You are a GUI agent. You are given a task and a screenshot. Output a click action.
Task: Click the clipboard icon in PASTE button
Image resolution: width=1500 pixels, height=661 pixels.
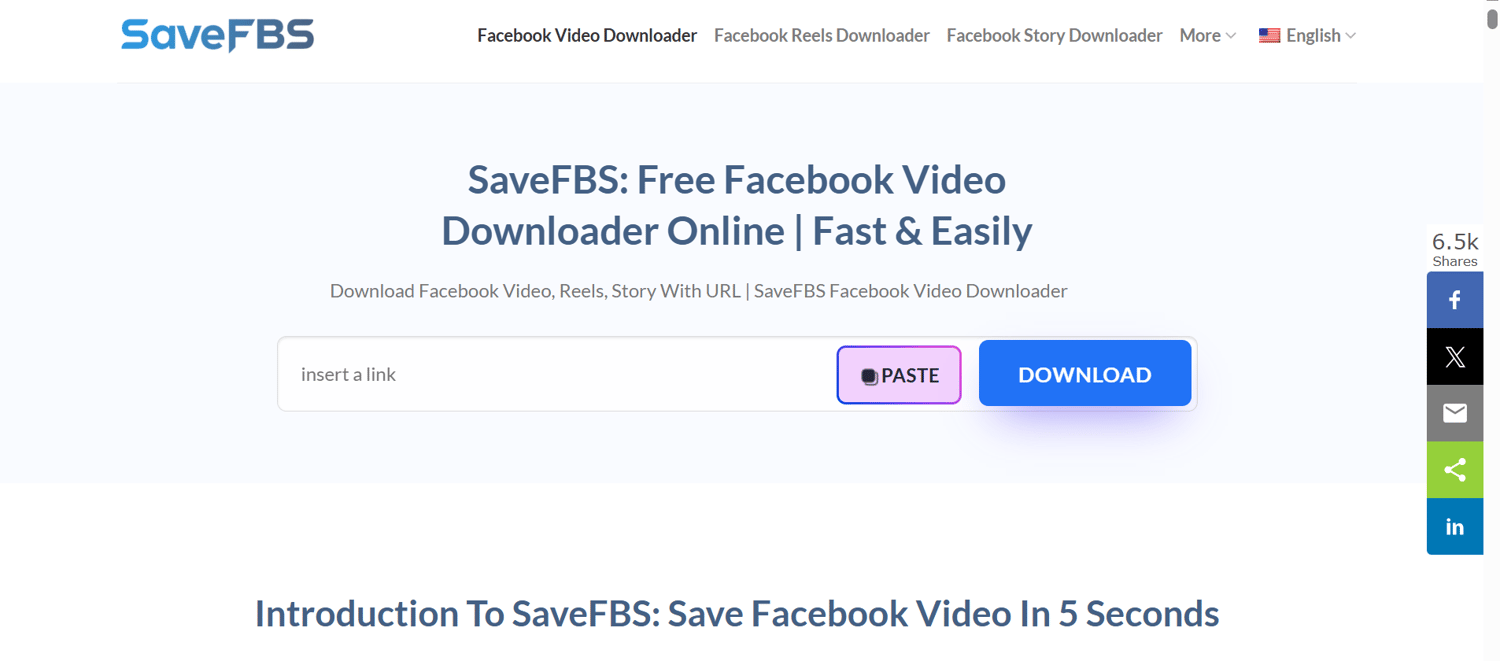869,376
